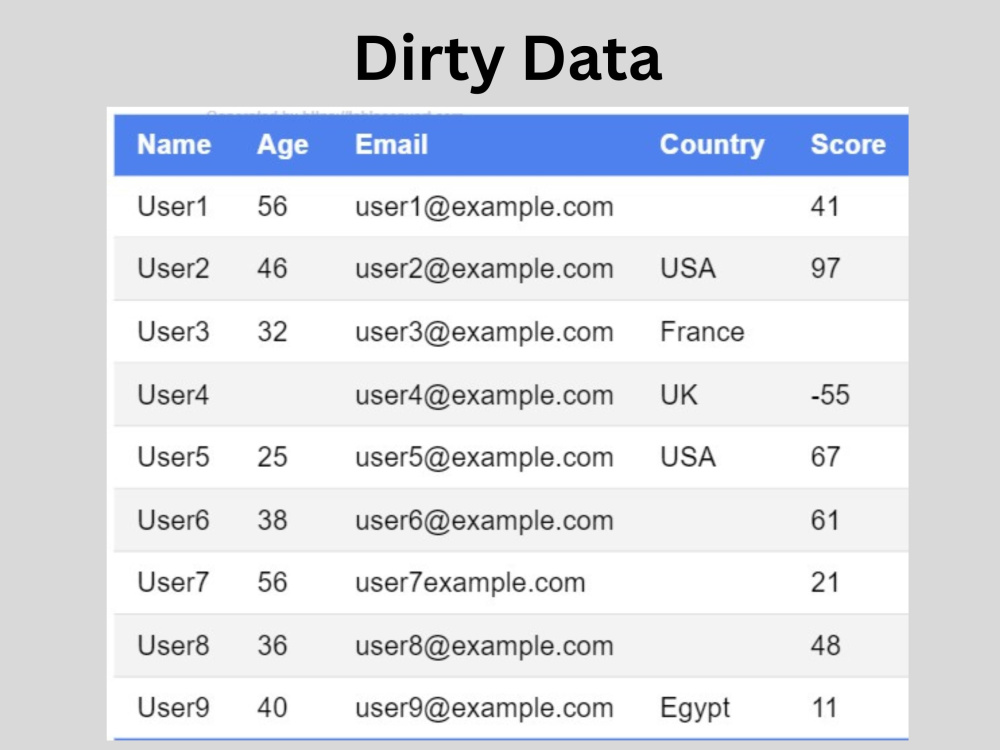Click the Age column header
1000x750 pixels.
point(283,146)
